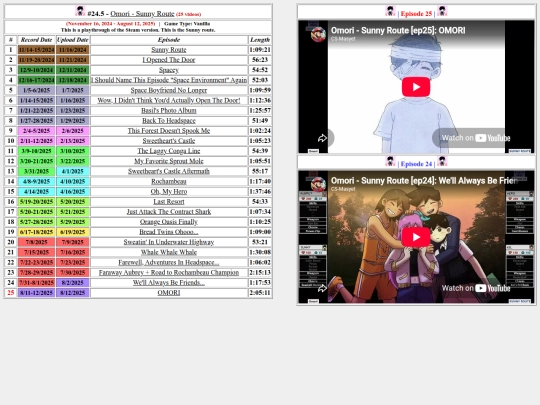540x405 pixels.
Task: Click the Length column header
Action: pos(260,40)
